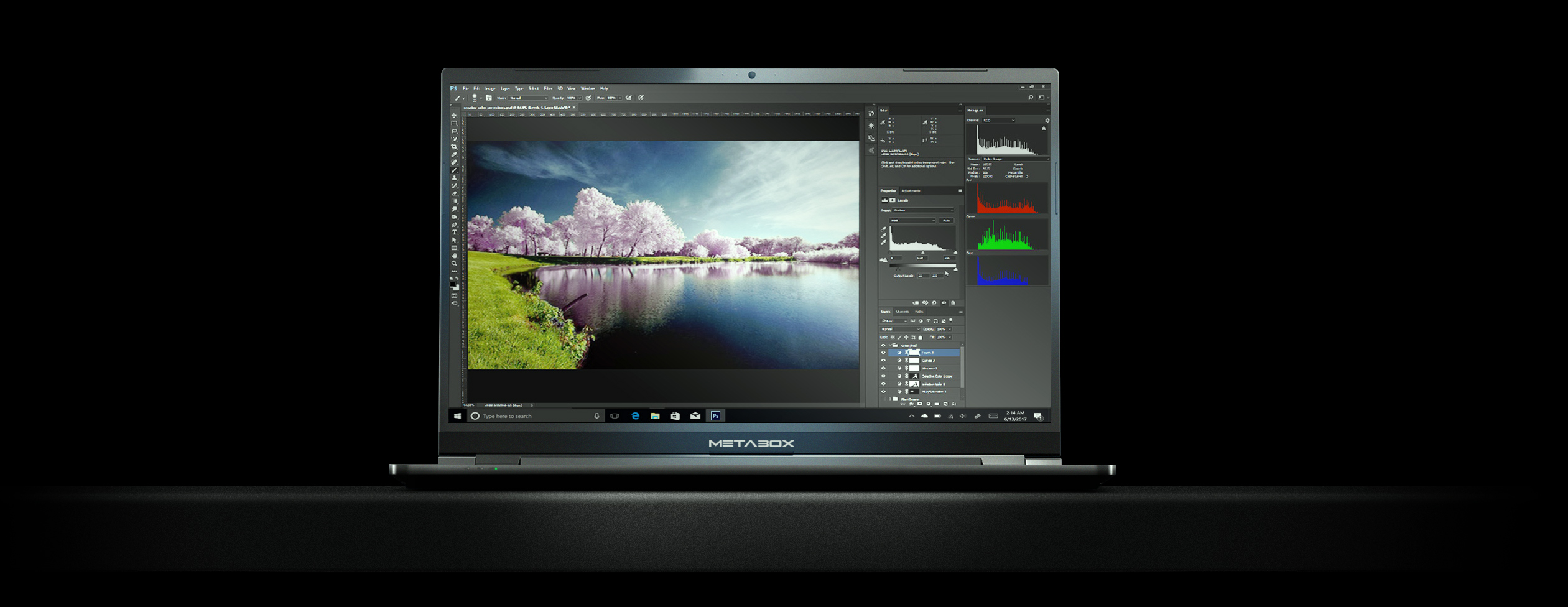Viewport: 1568px width, 607px height.
Task: Click the Auto levels button
Action: pos(947,220)
